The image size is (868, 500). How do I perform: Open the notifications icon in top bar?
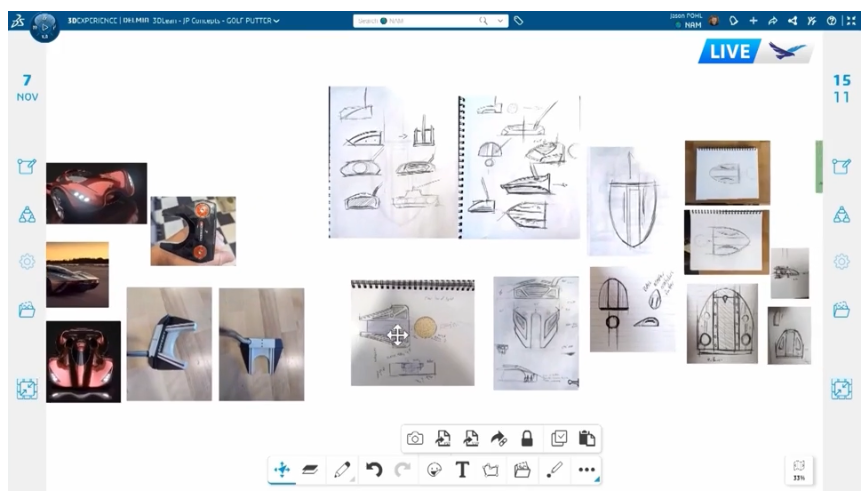pos(733,21)
